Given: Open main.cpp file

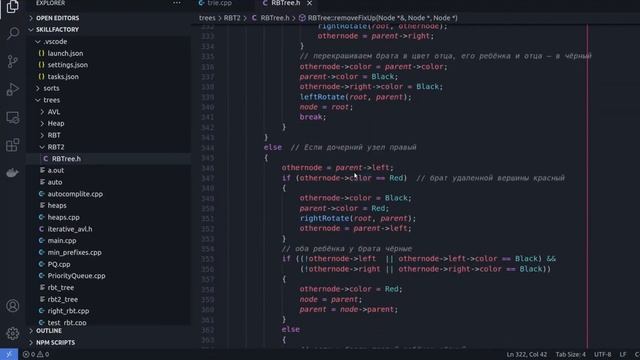Looking at the screenshot, I should [x=62, y=241].
